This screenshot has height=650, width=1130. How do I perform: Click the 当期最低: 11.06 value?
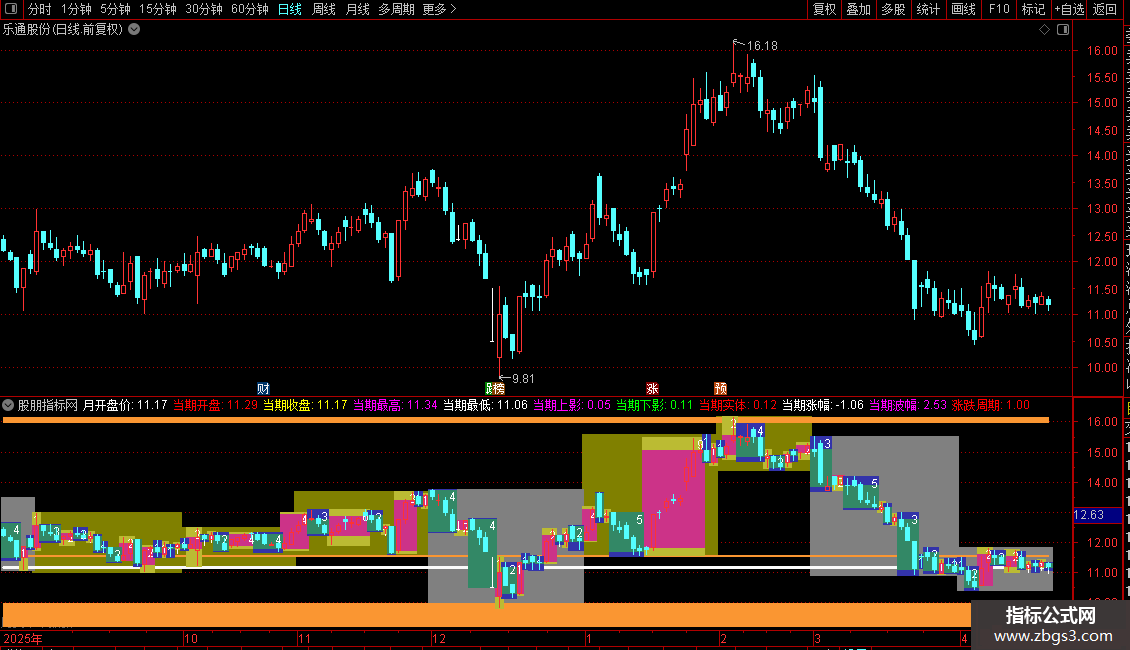pyautogui.click(x=485, y=405)
